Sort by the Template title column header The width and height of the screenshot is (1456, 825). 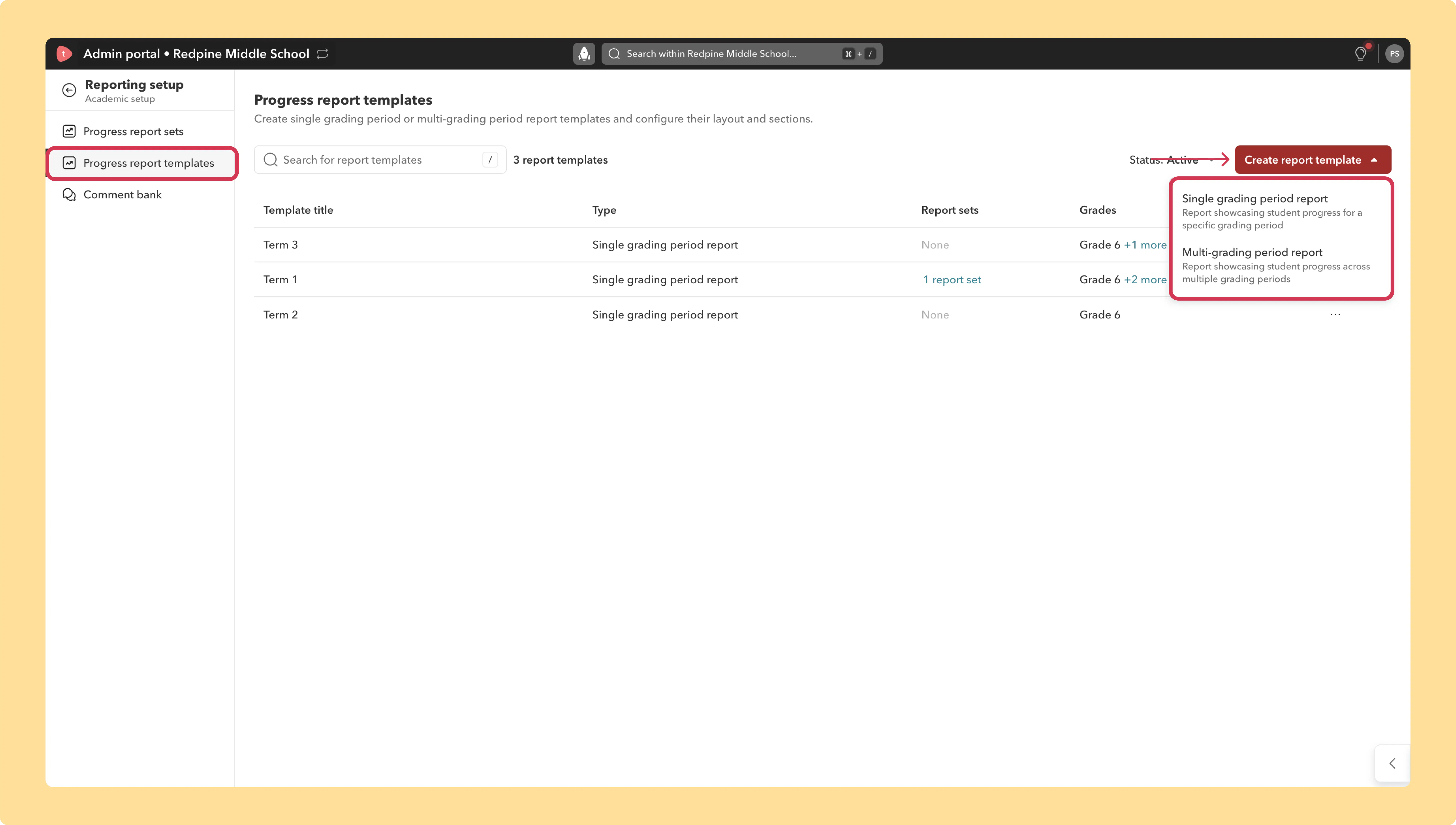tap(298, 210)
